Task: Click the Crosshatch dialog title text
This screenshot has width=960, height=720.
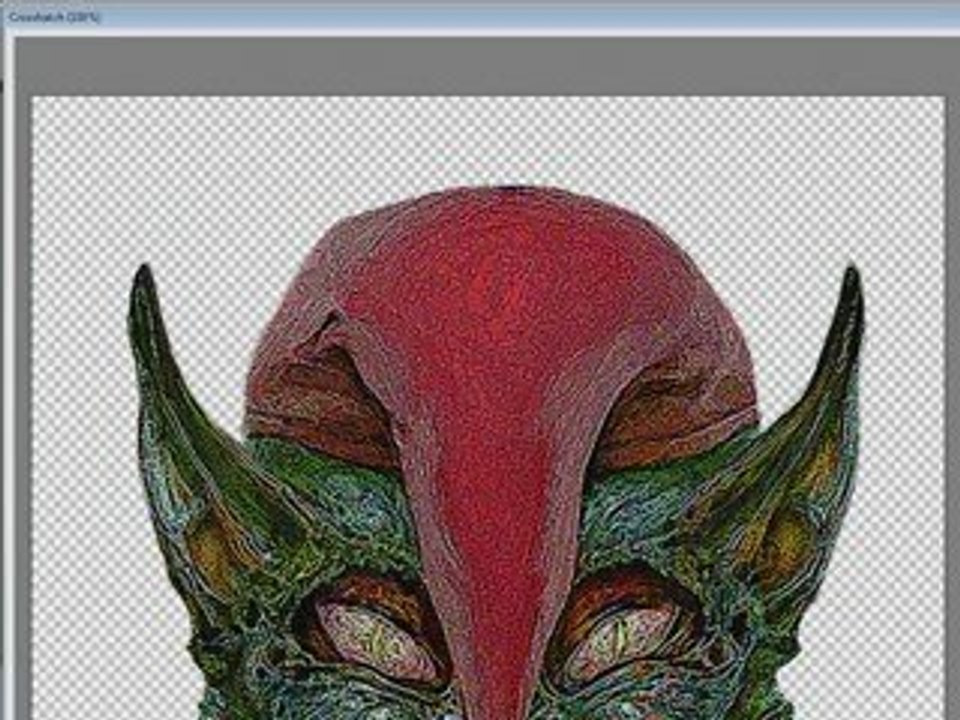Action: pyautogui.click(x=53, y=17)
